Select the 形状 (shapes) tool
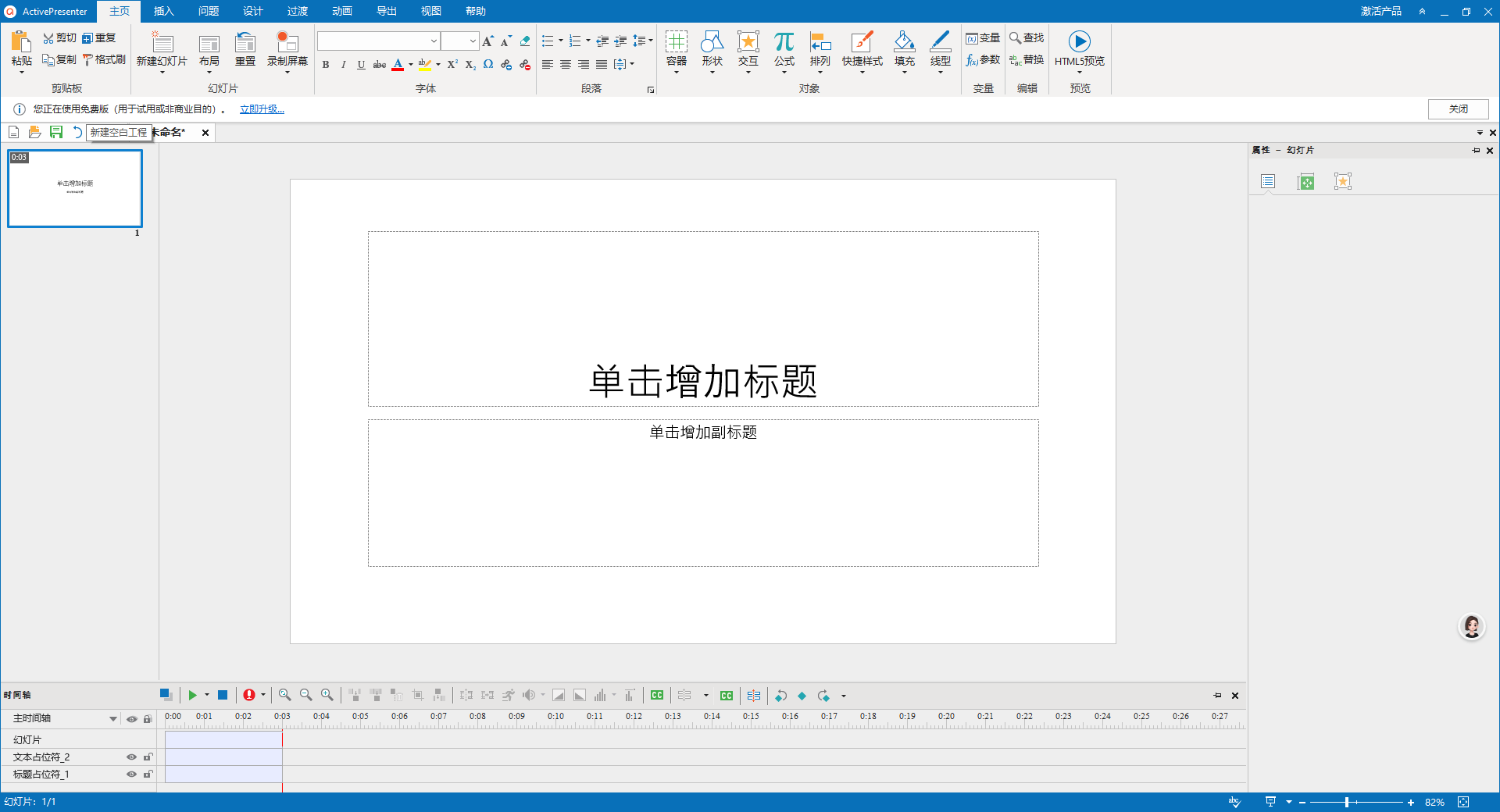The image size is (1500, 812). (x=712, y=48)
